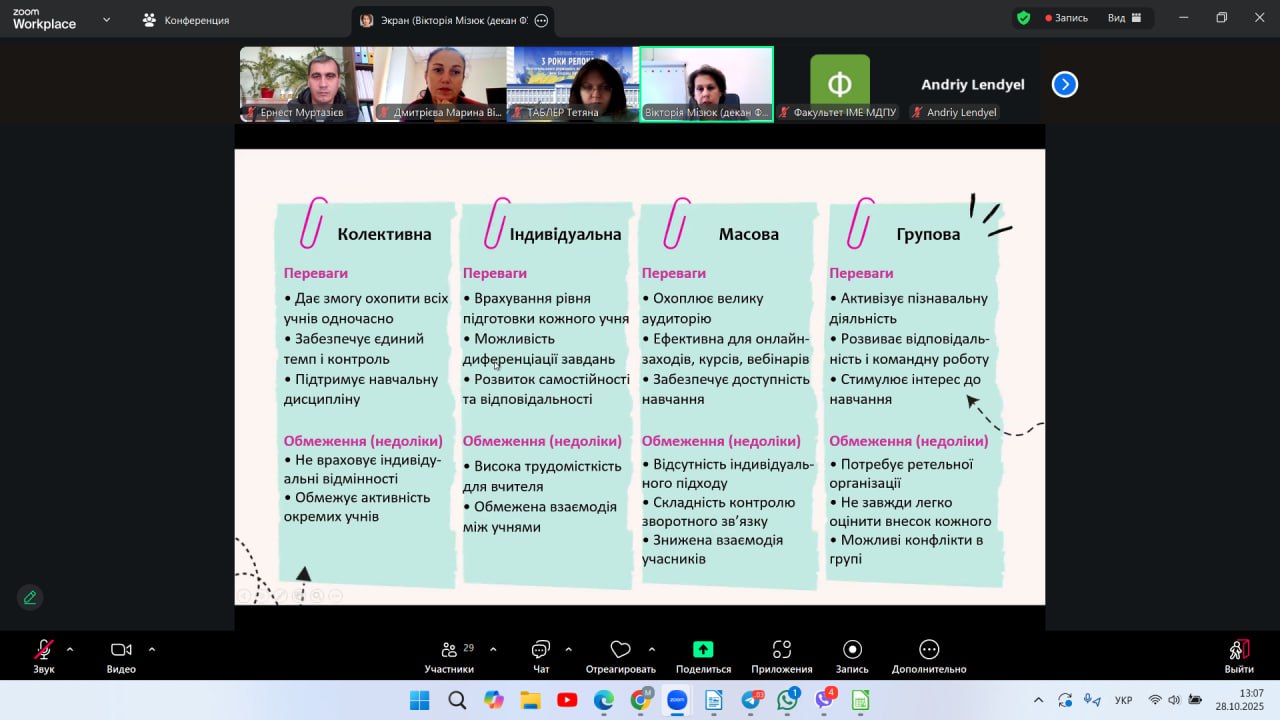Image resolution: width=1280 pixels, height=720 pixels.
Task: Click Выйти to leave the meeting
Action: 1238,656
